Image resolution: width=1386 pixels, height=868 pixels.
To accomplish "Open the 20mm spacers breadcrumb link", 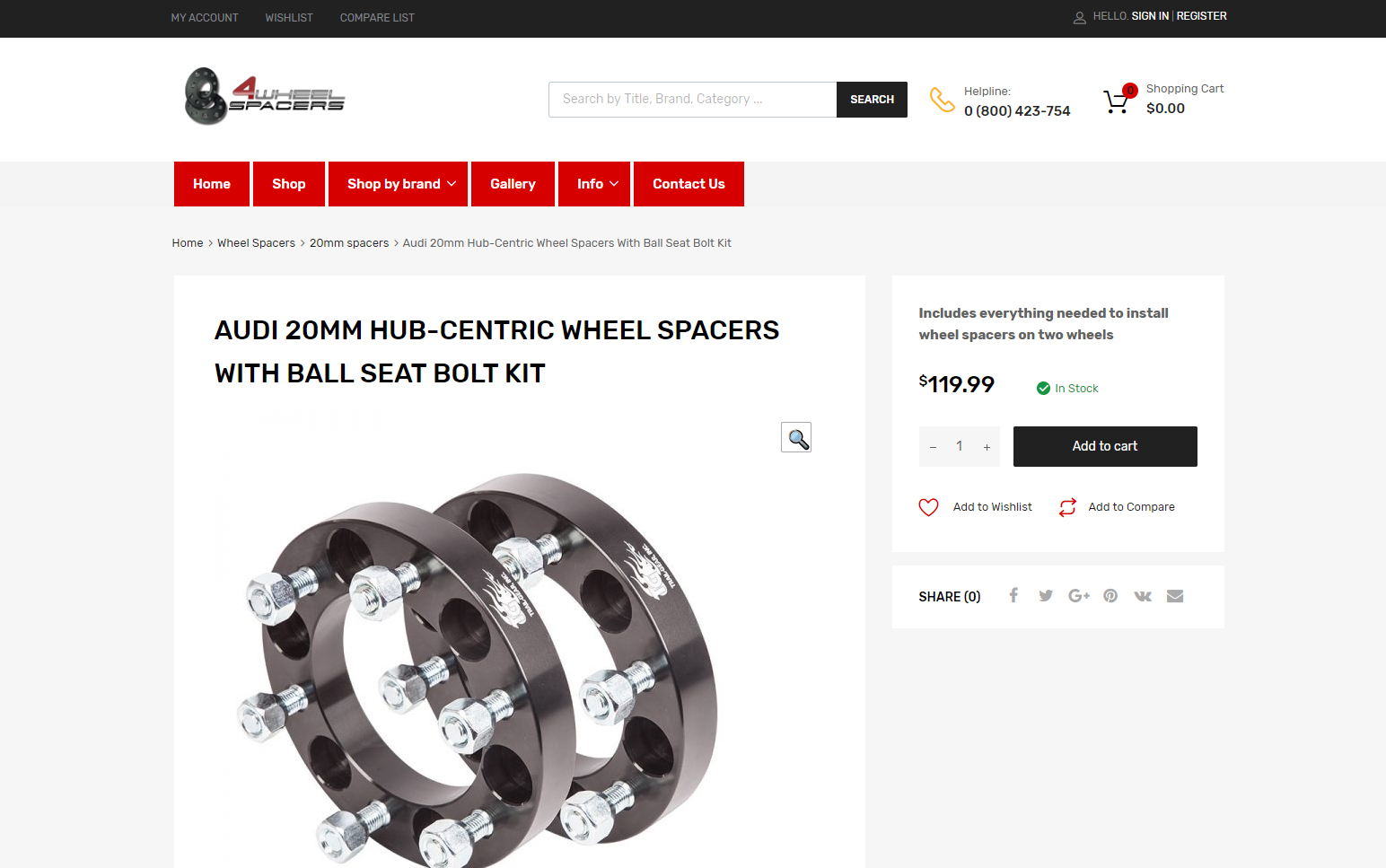I will 349,243.
